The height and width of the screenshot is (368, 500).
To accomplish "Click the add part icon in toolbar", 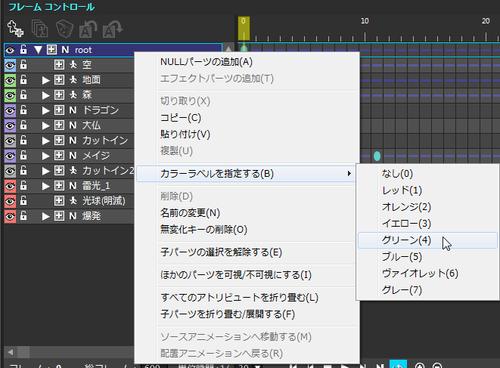I will point(15,28).
